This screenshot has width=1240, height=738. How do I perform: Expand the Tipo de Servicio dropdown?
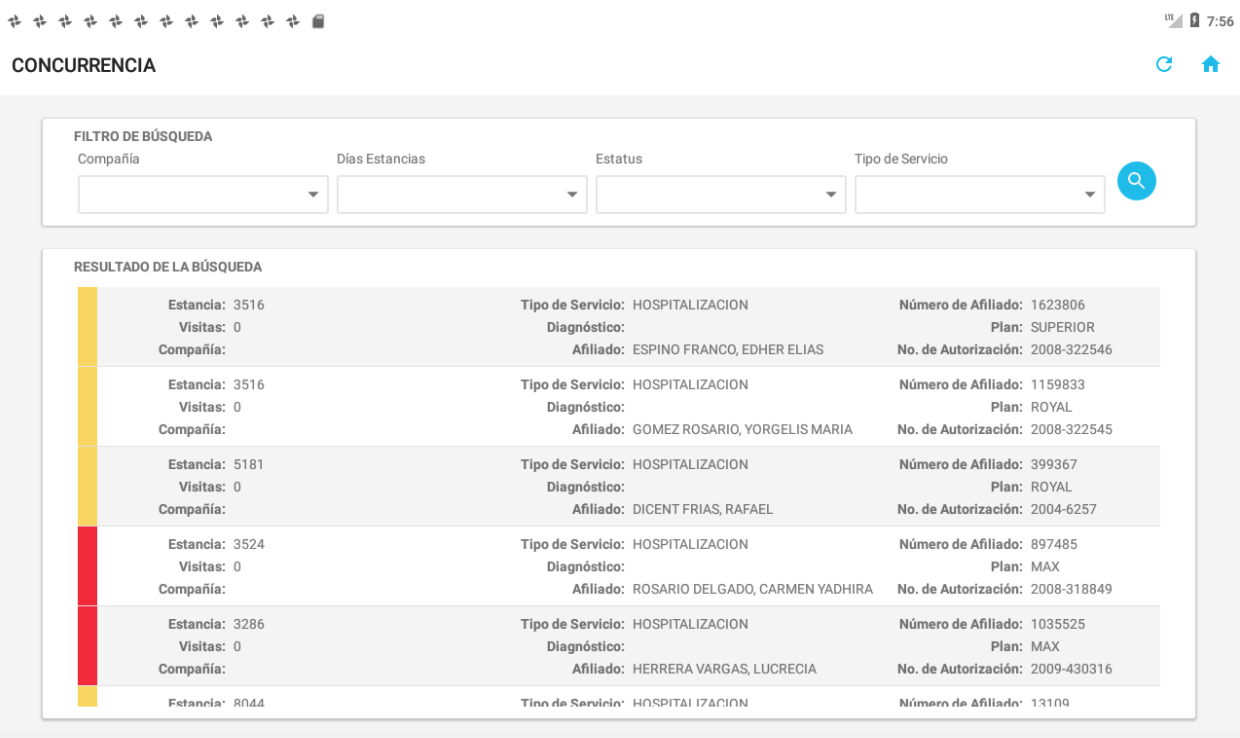coord(980,195)
